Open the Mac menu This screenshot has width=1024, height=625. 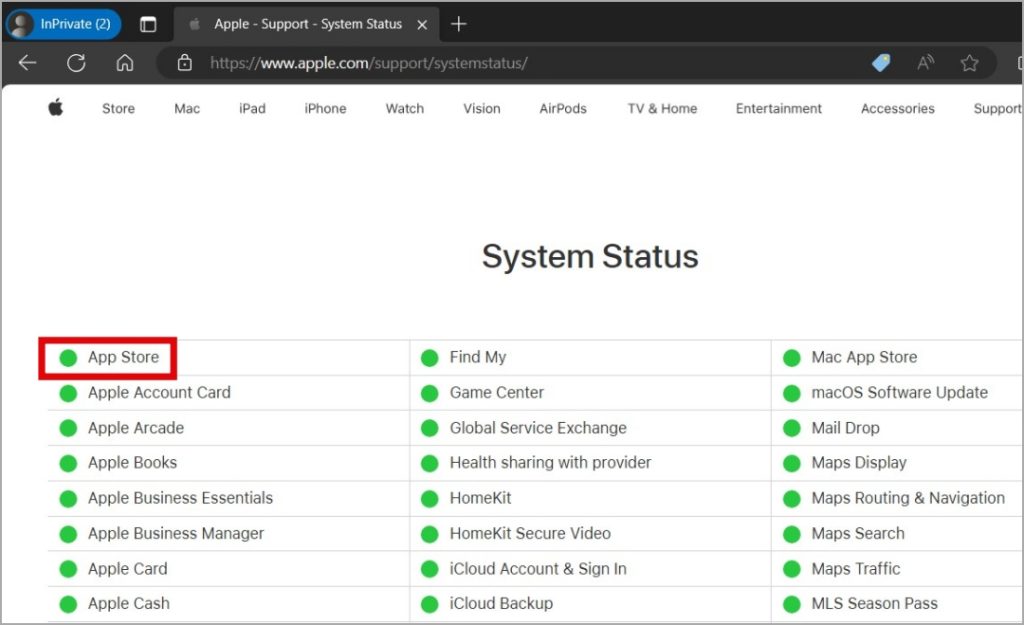click(x=187, y=108)
